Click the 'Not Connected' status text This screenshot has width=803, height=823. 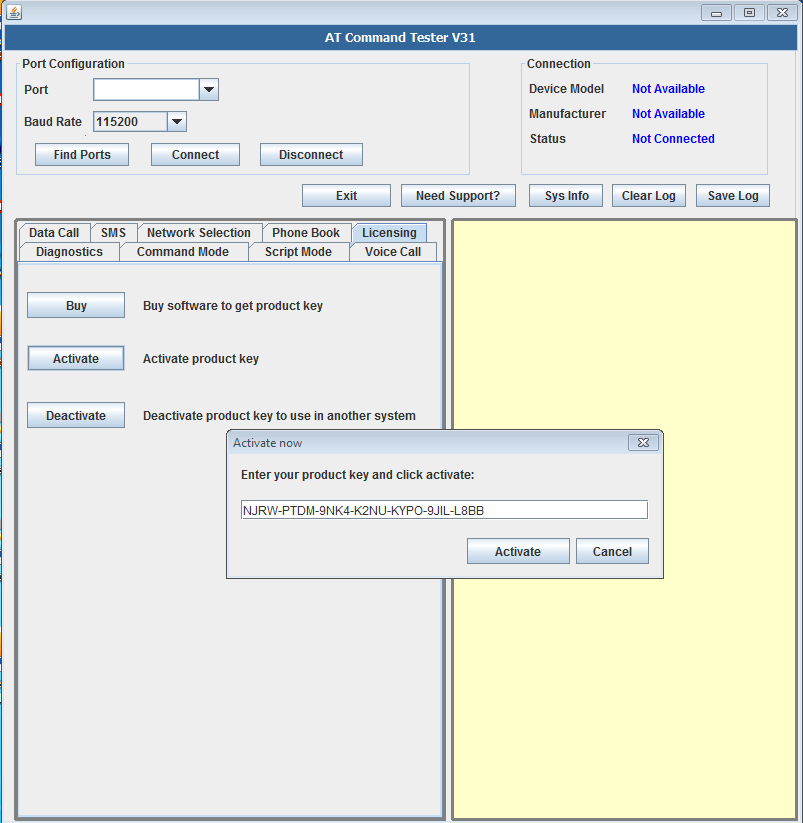click(673, 139)
